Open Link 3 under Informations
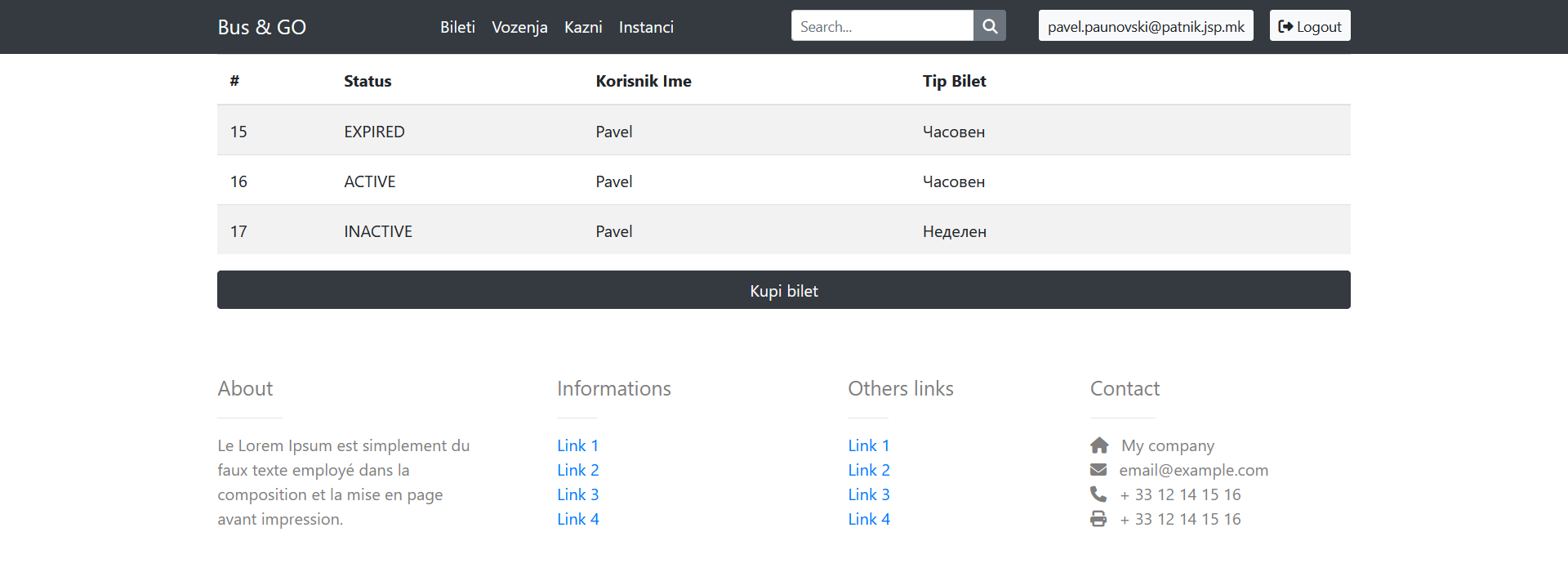1568x568 pixels. 577,494
